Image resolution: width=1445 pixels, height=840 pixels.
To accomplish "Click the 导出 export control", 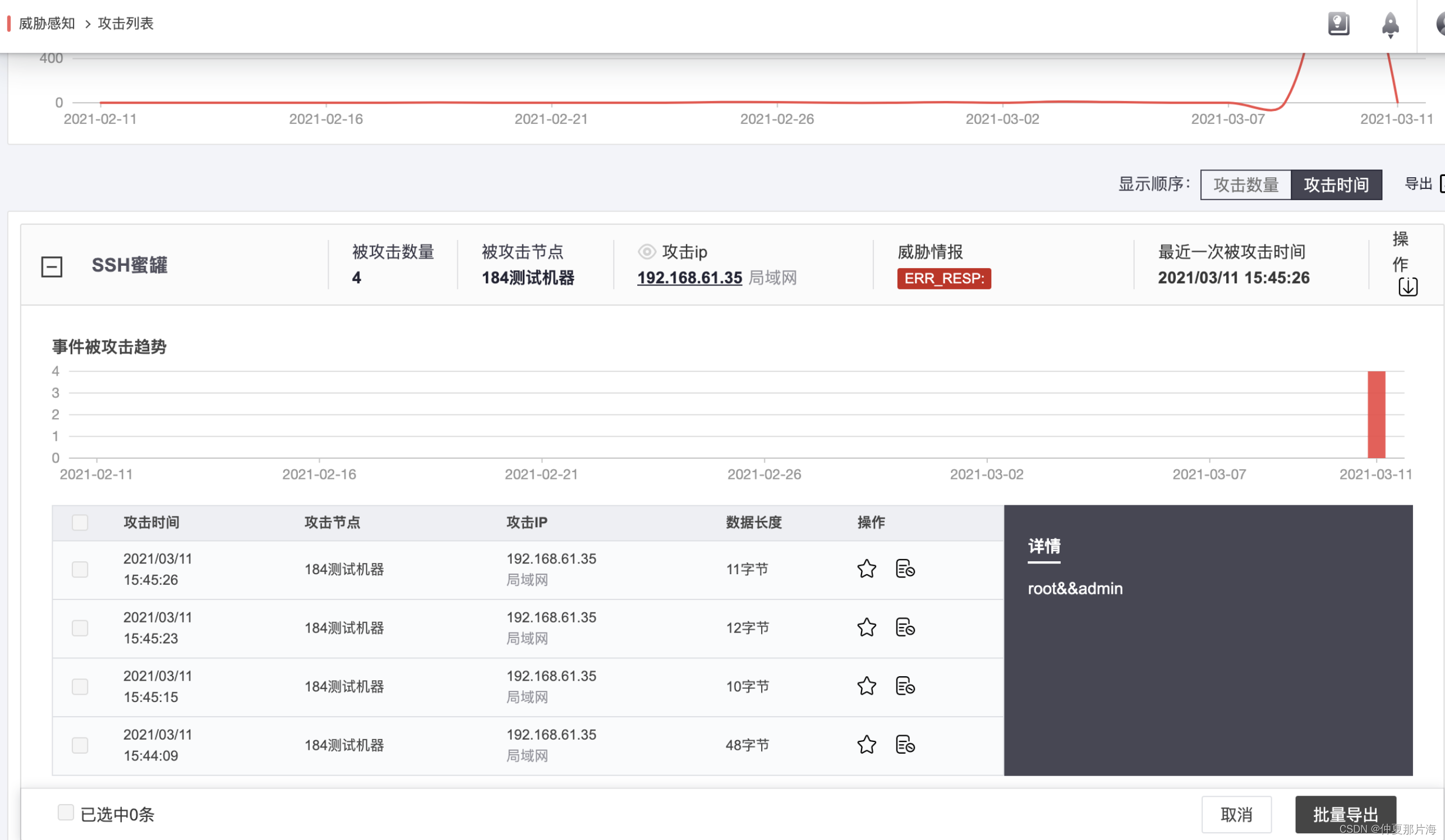I will coord(1424,184).
